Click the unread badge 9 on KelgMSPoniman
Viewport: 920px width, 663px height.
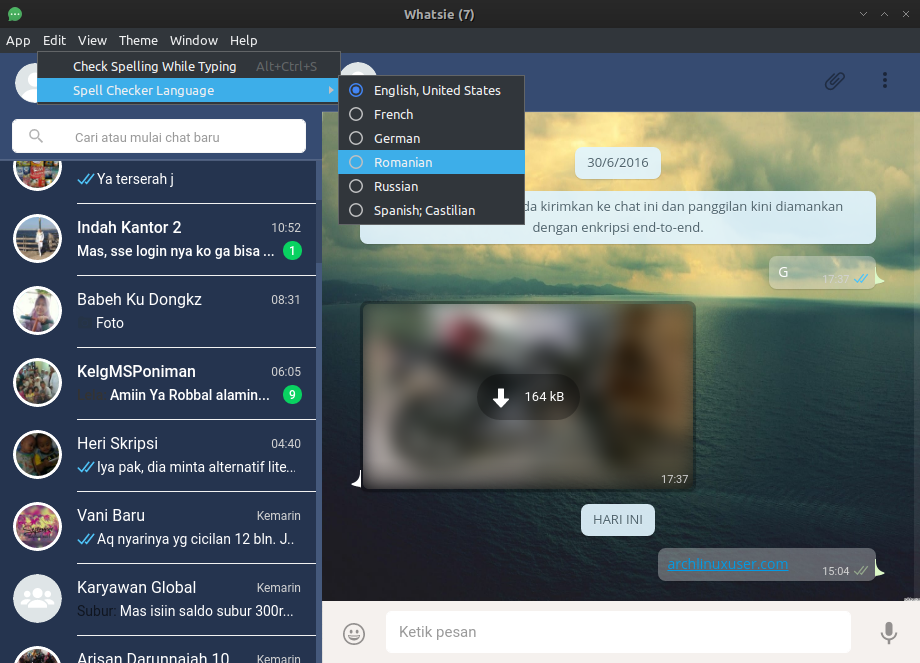(x=292, y=394)
